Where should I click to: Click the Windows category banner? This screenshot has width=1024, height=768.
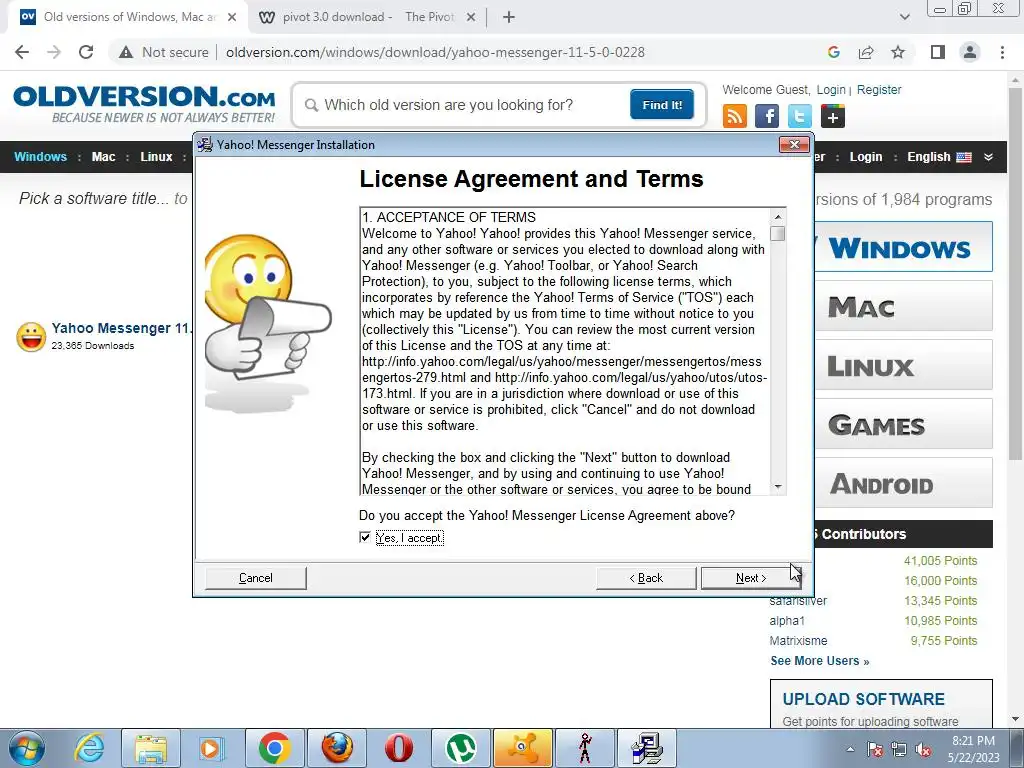tap(904, 247)
